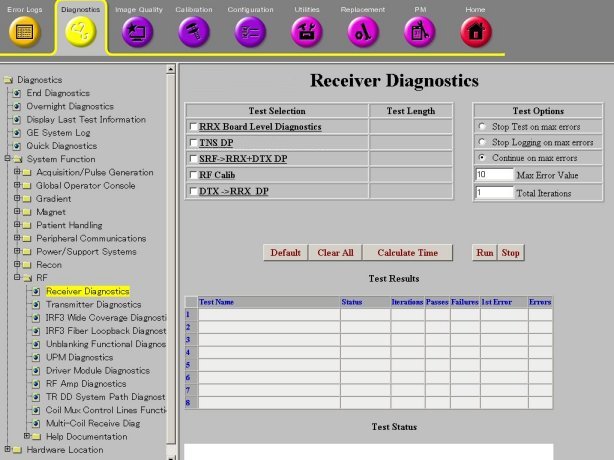The height and width of the screenshot is (460, 614).
Task: Open the Error Logs icon
Action: point(25,31)
